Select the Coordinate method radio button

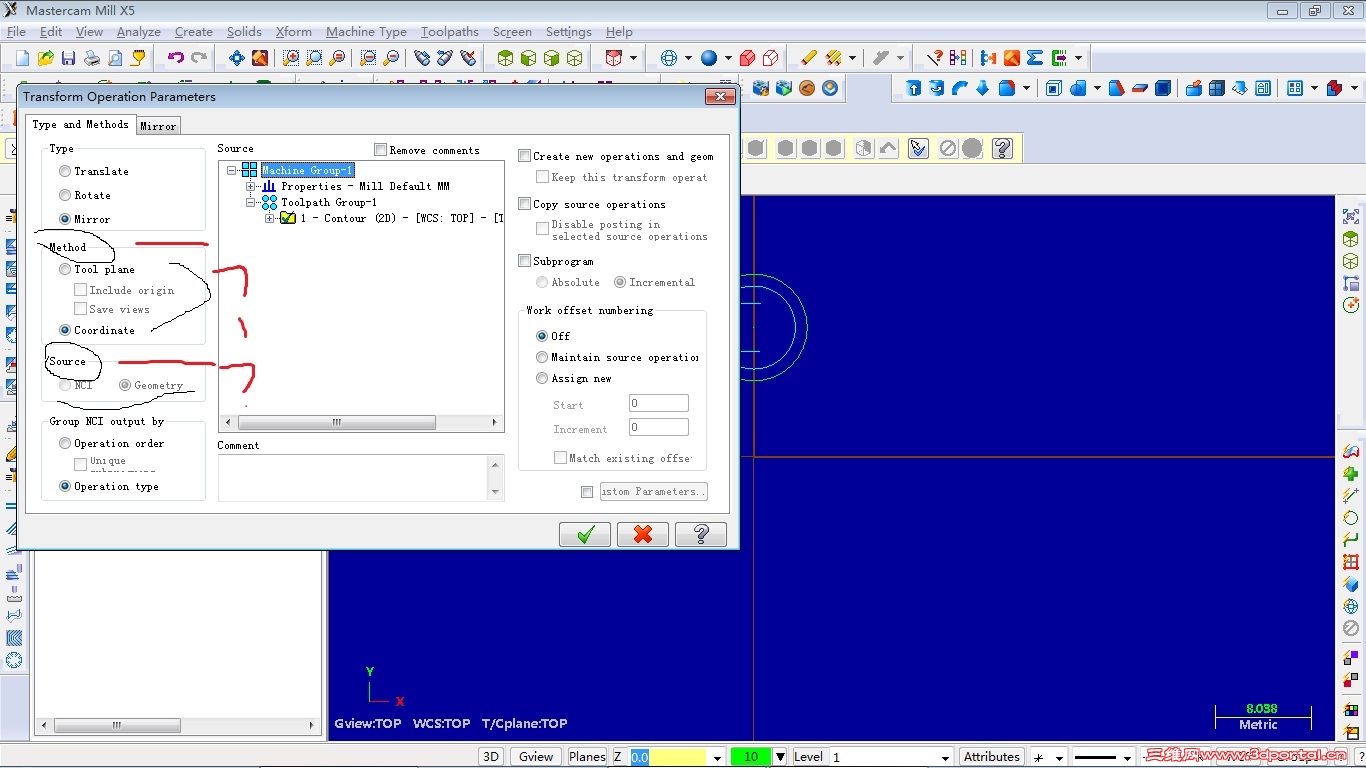(65, 330)
